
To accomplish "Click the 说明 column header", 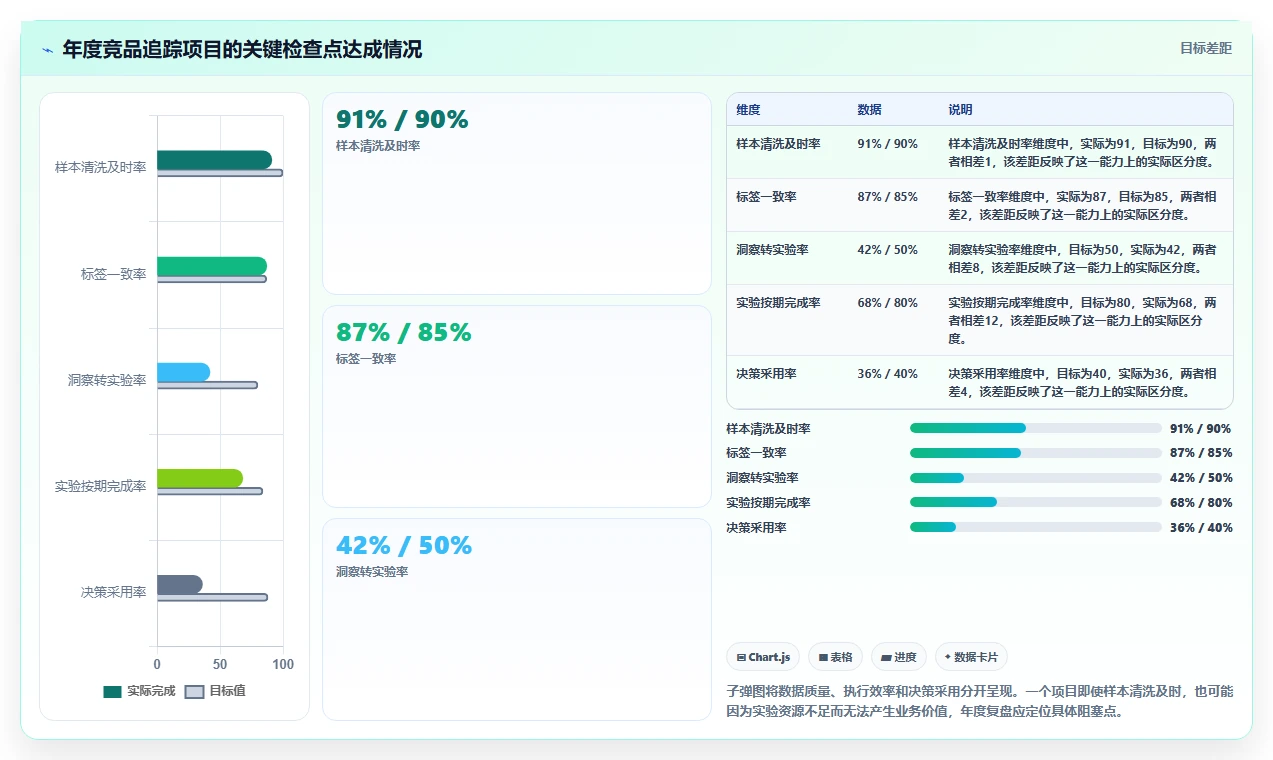I will point(960,110).
